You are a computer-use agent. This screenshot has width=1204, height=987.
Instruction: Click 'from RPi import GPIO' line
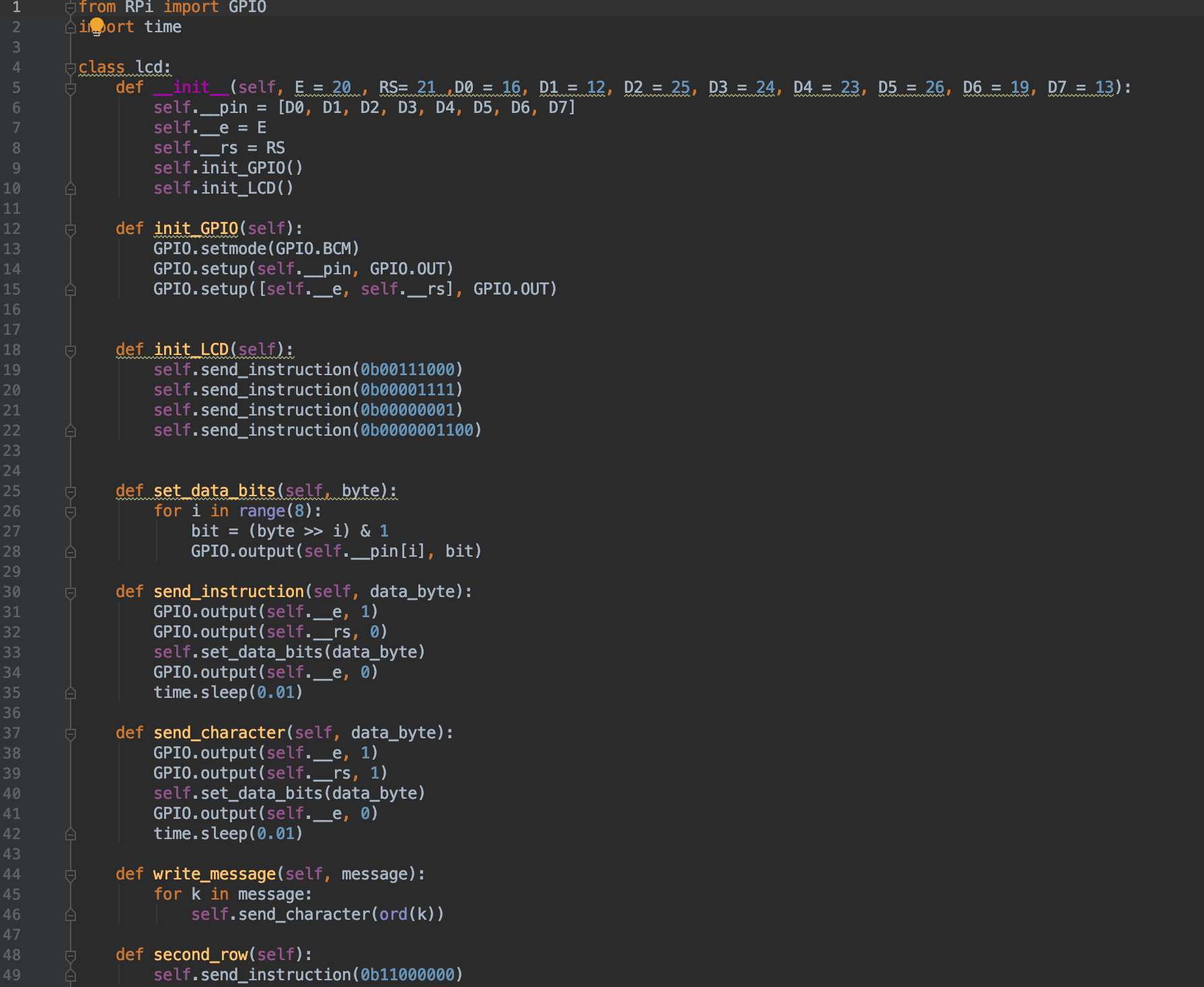tap(172, 7)
